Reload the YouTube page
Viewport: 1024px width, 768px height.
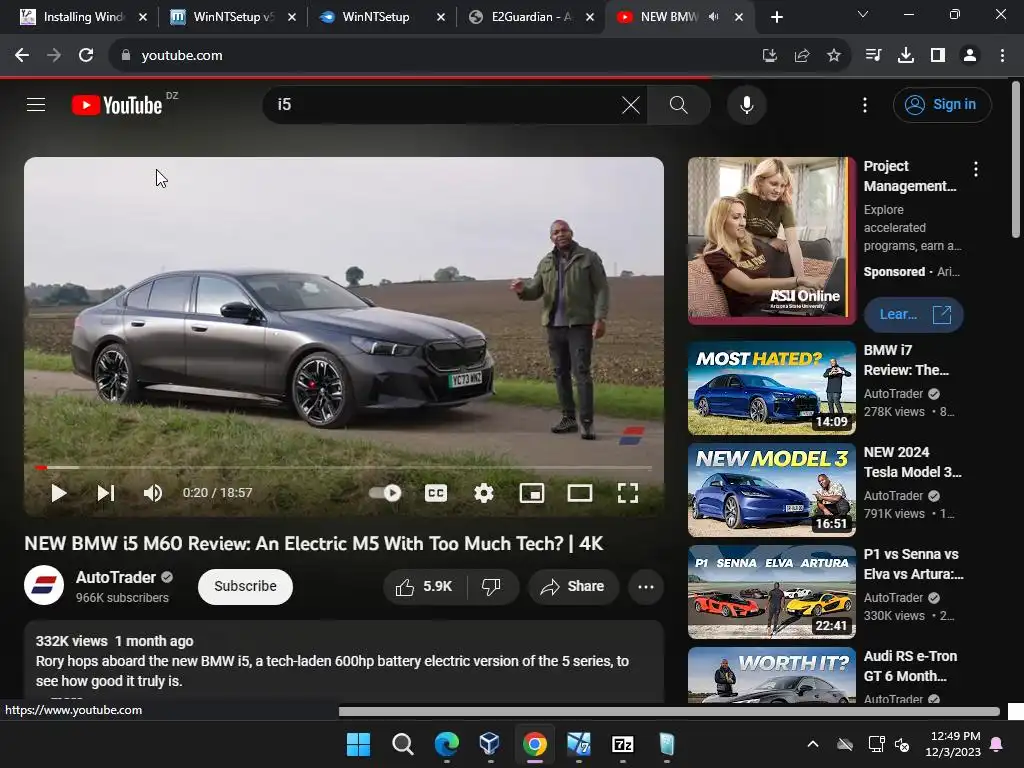point(86,56)
